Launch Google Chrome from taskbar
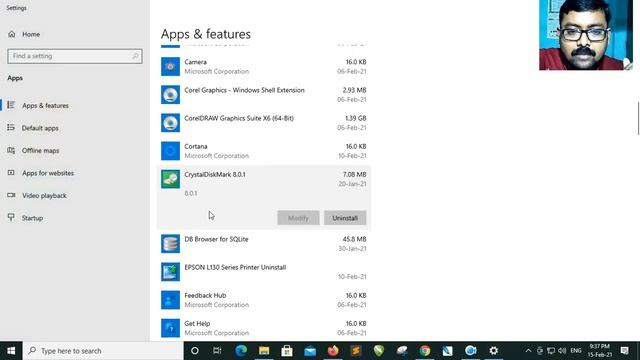640x360 pixels. [x=425, y=351]
